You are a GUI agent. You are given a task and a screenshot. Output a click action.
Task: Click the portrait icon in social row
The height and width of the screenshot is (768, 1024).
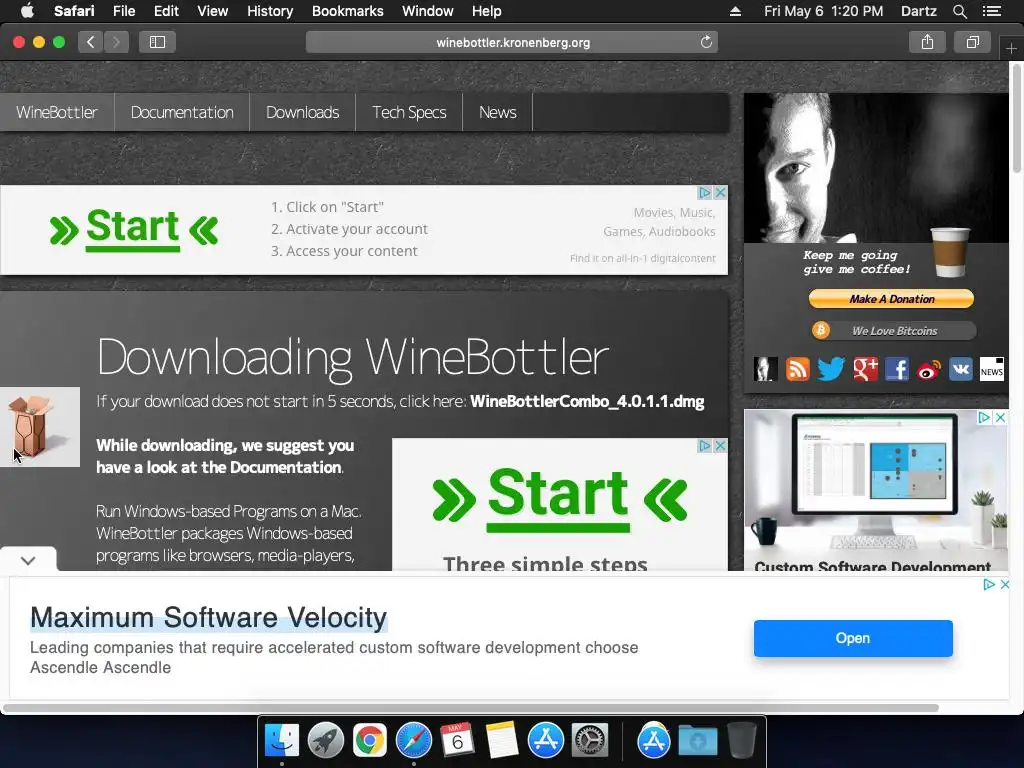coord(765,370)
